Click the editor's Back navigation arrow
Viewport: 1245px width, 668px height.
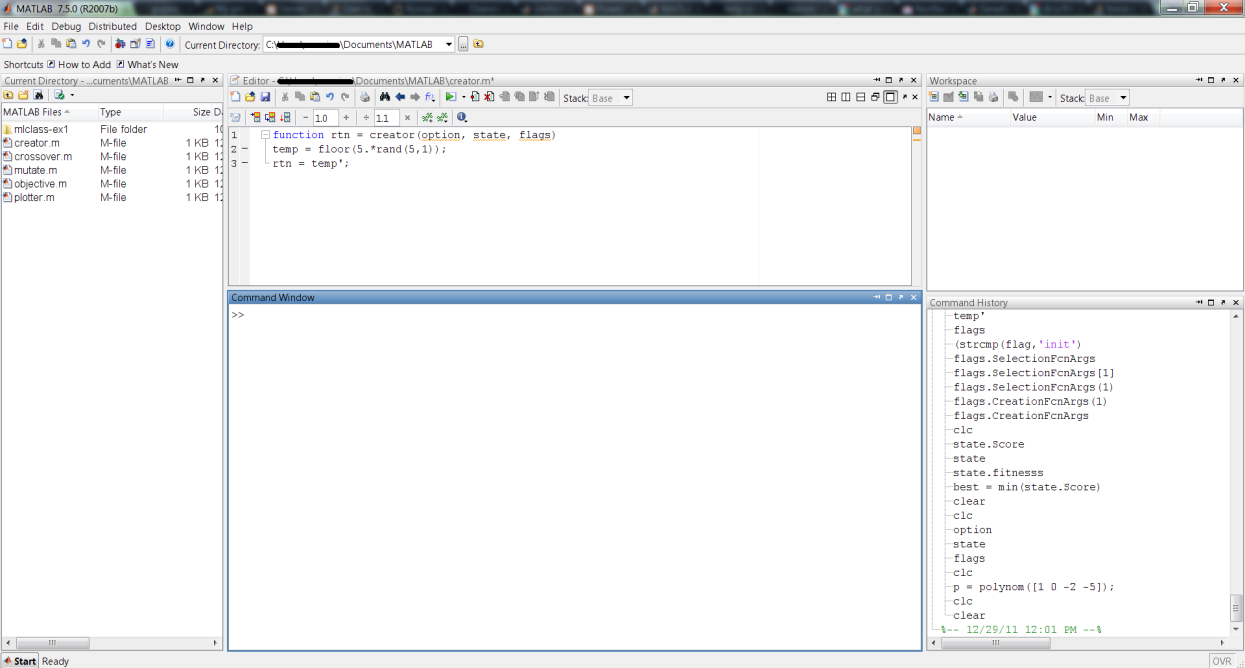400,97
